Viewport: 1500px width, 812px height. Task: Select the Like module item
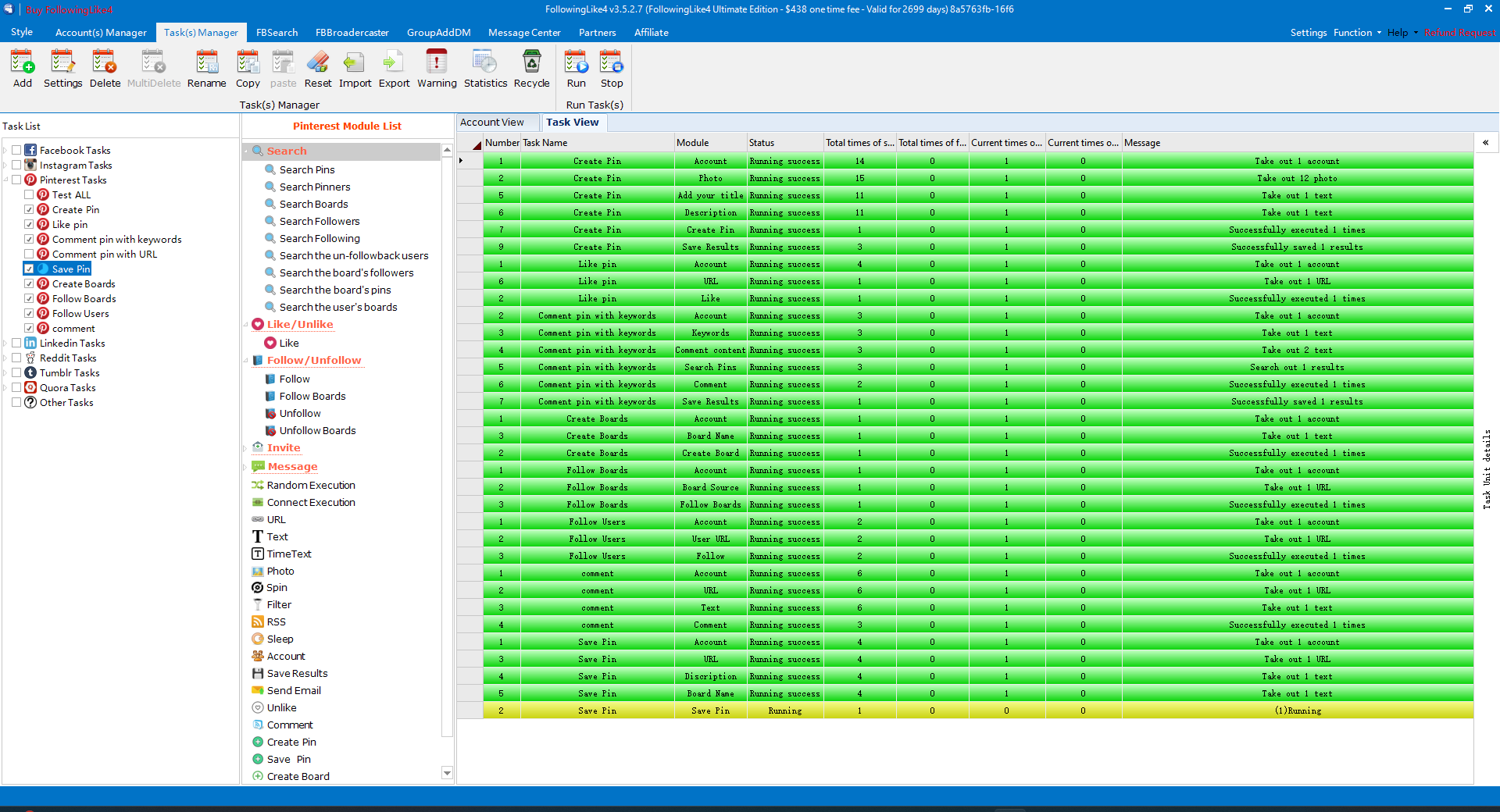tap(289, 343)
